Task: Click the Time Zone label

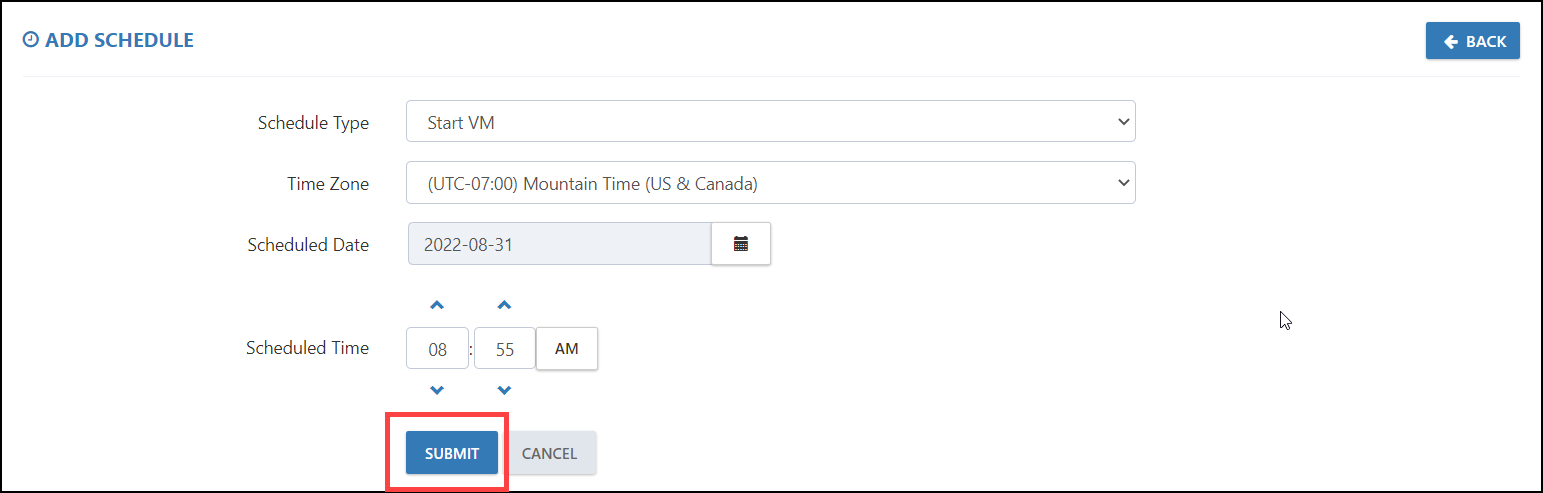Action: [x=328, y=184]
